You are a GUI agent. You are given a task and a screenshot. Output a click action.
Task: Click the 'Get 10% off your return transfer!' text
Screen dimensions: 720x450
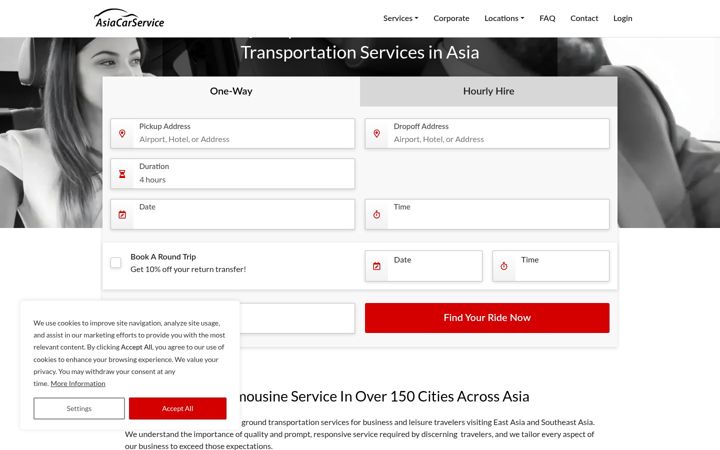coord(188,269)
